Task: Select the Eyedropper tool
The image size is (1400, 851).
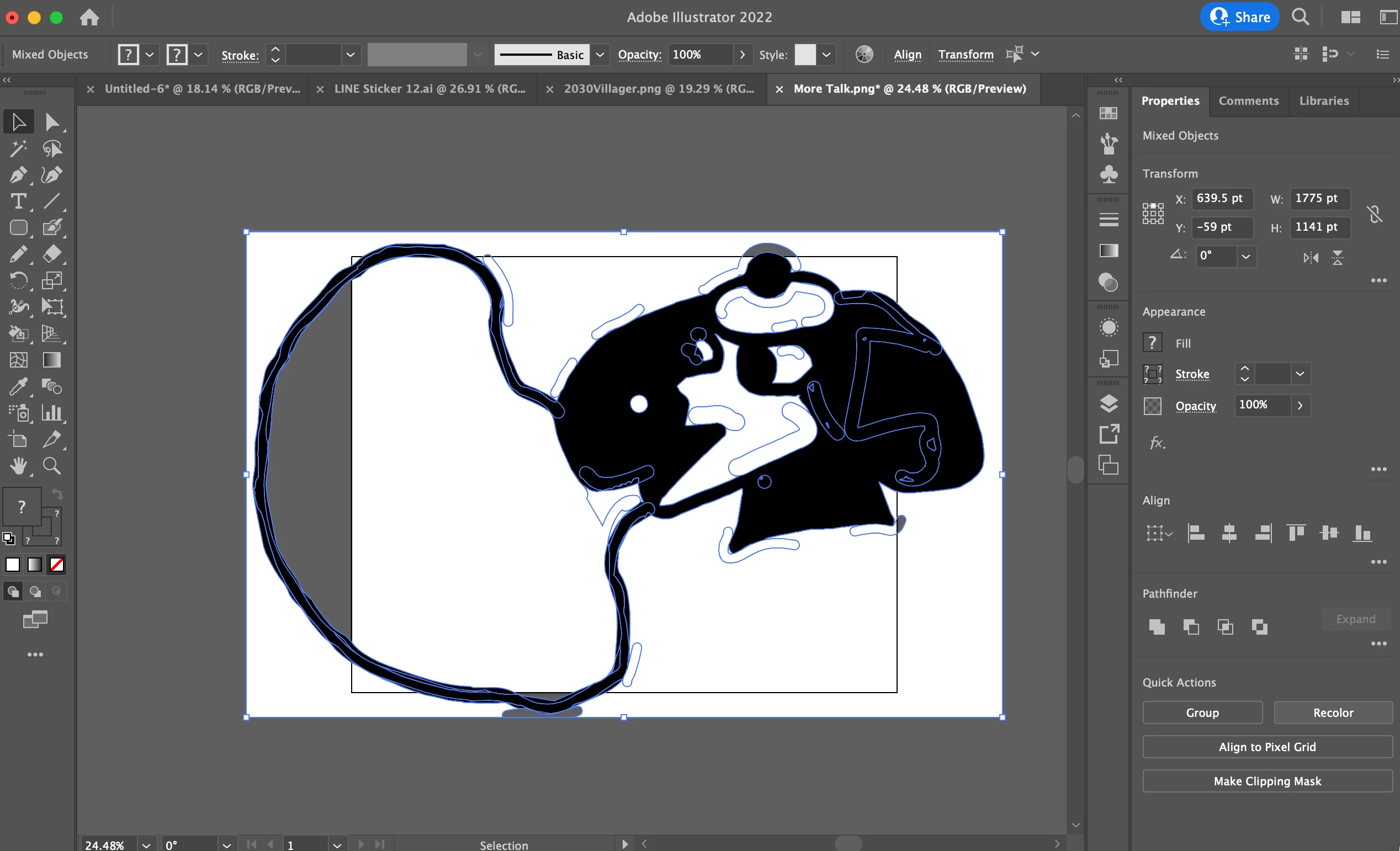Action: point(18,387)
